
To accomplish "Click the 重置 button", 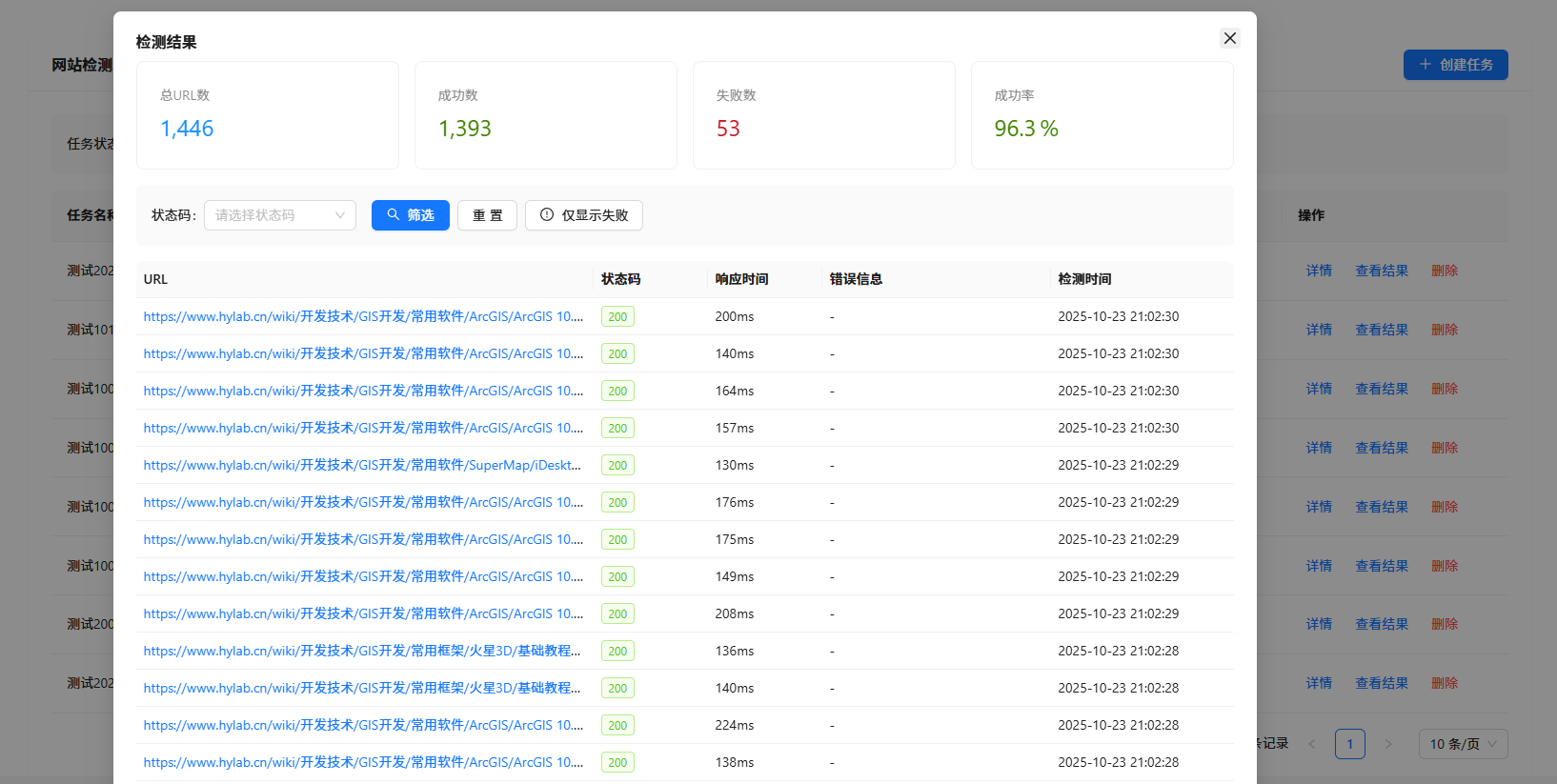I will [x=487, y=215].
